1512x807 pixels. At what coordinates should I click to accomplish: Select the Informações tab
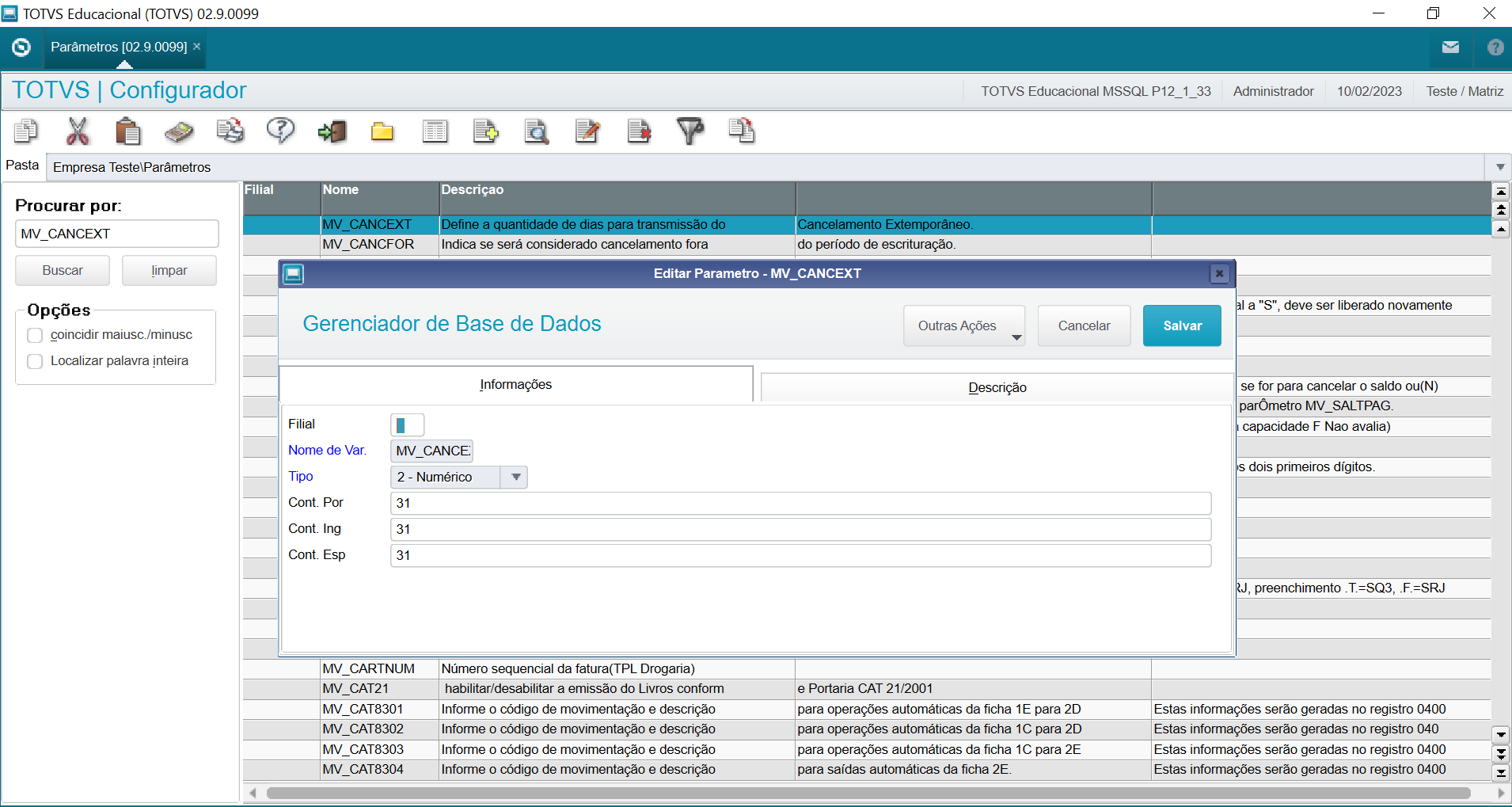515,384
